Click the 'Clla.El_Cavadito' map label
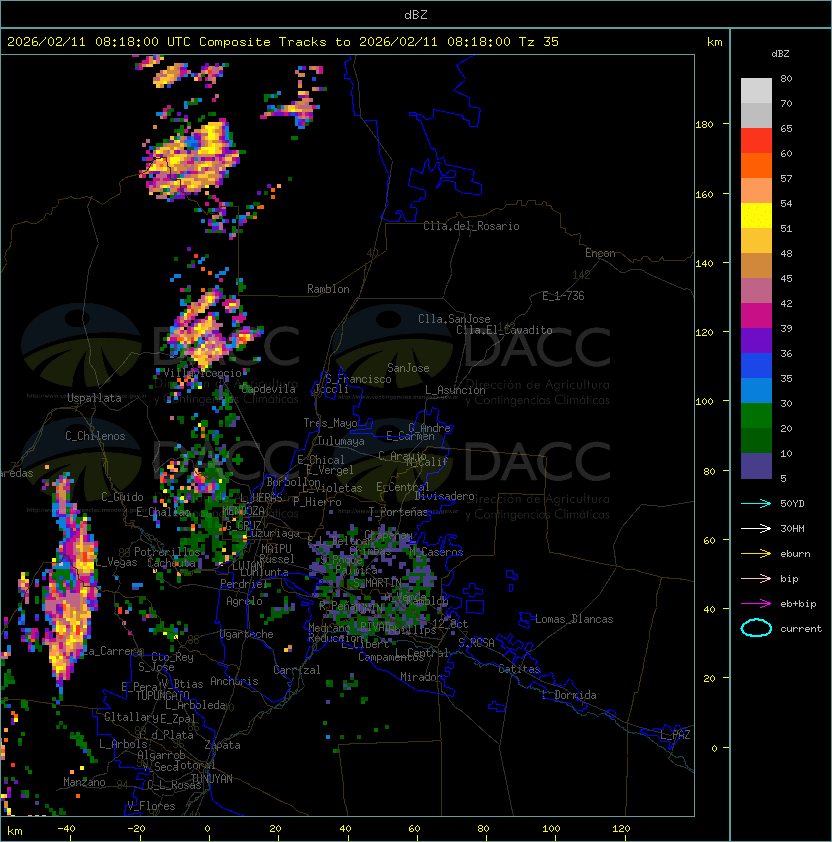The width and height of the screenshot is (832, 842). point(504,330)
